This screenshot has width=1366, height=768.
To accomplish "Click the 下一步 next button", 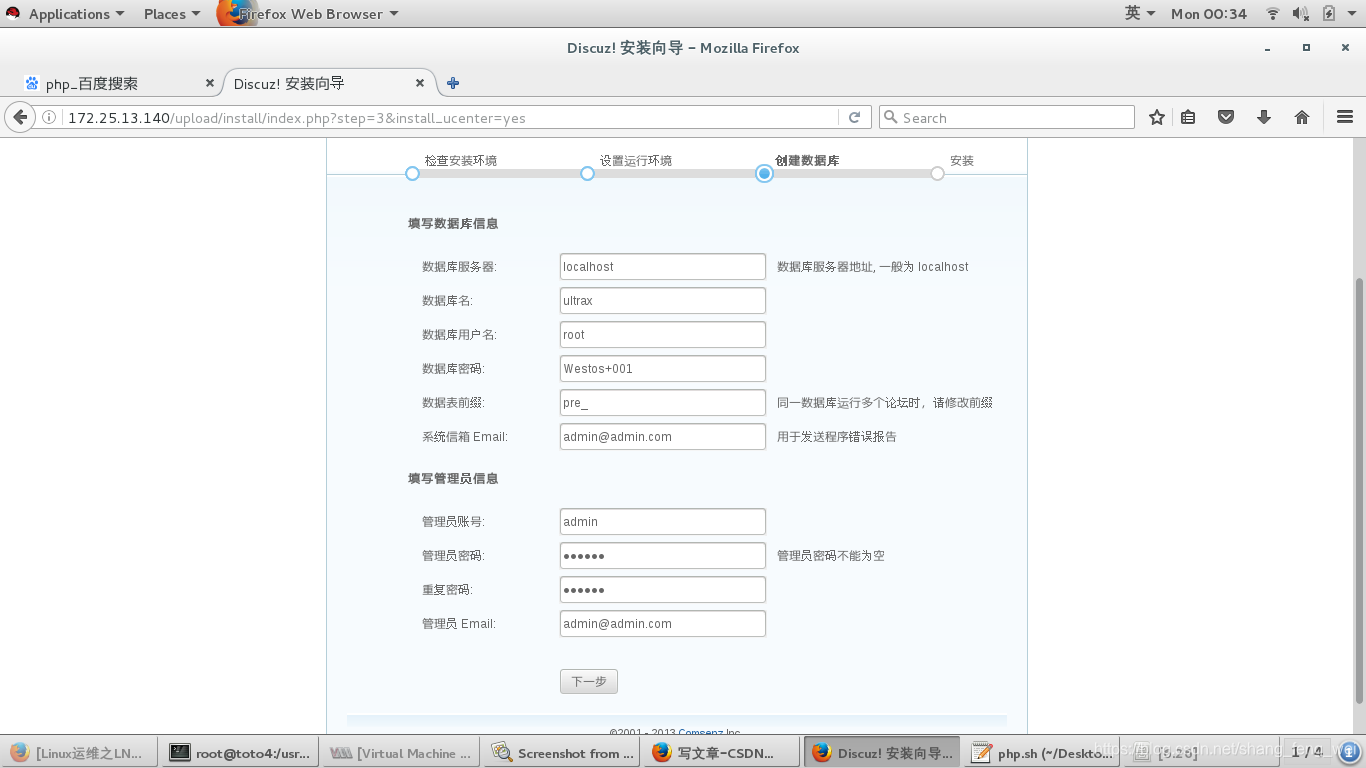I will click(x=589, y=681).
